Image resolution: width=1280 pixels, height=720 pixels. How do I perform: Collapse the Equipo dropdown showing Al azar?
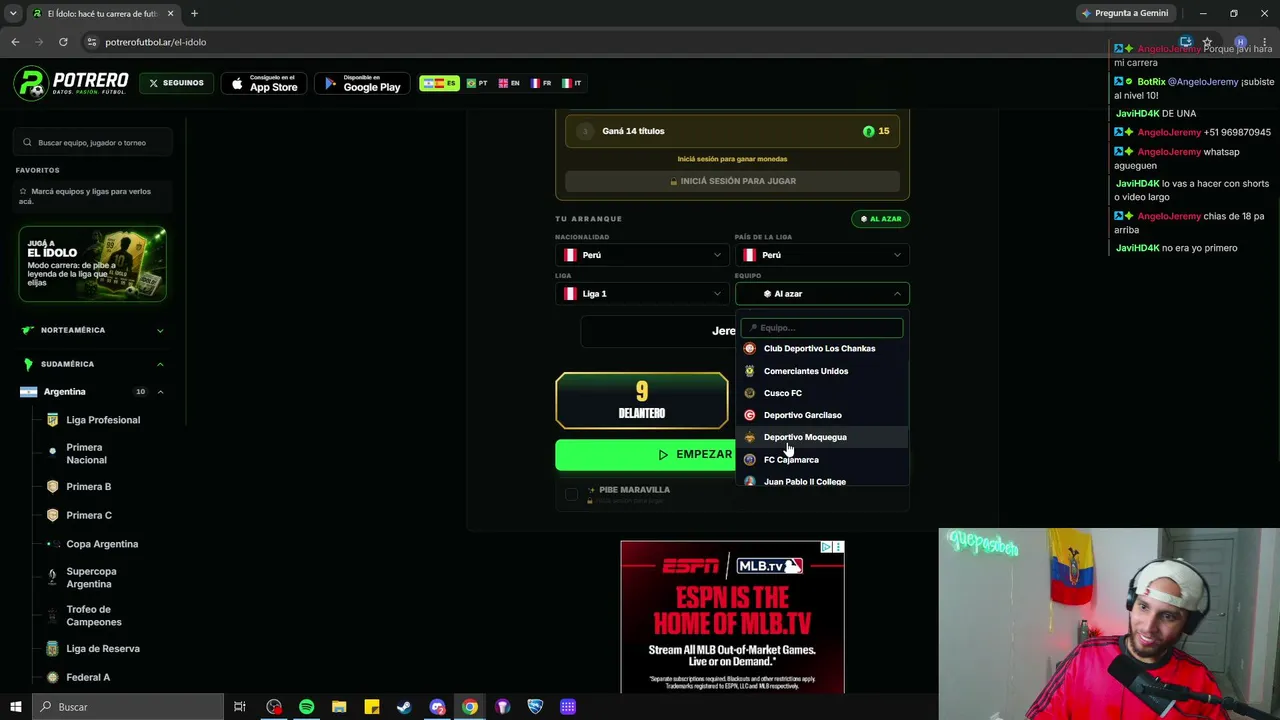(x=822, y=294)
